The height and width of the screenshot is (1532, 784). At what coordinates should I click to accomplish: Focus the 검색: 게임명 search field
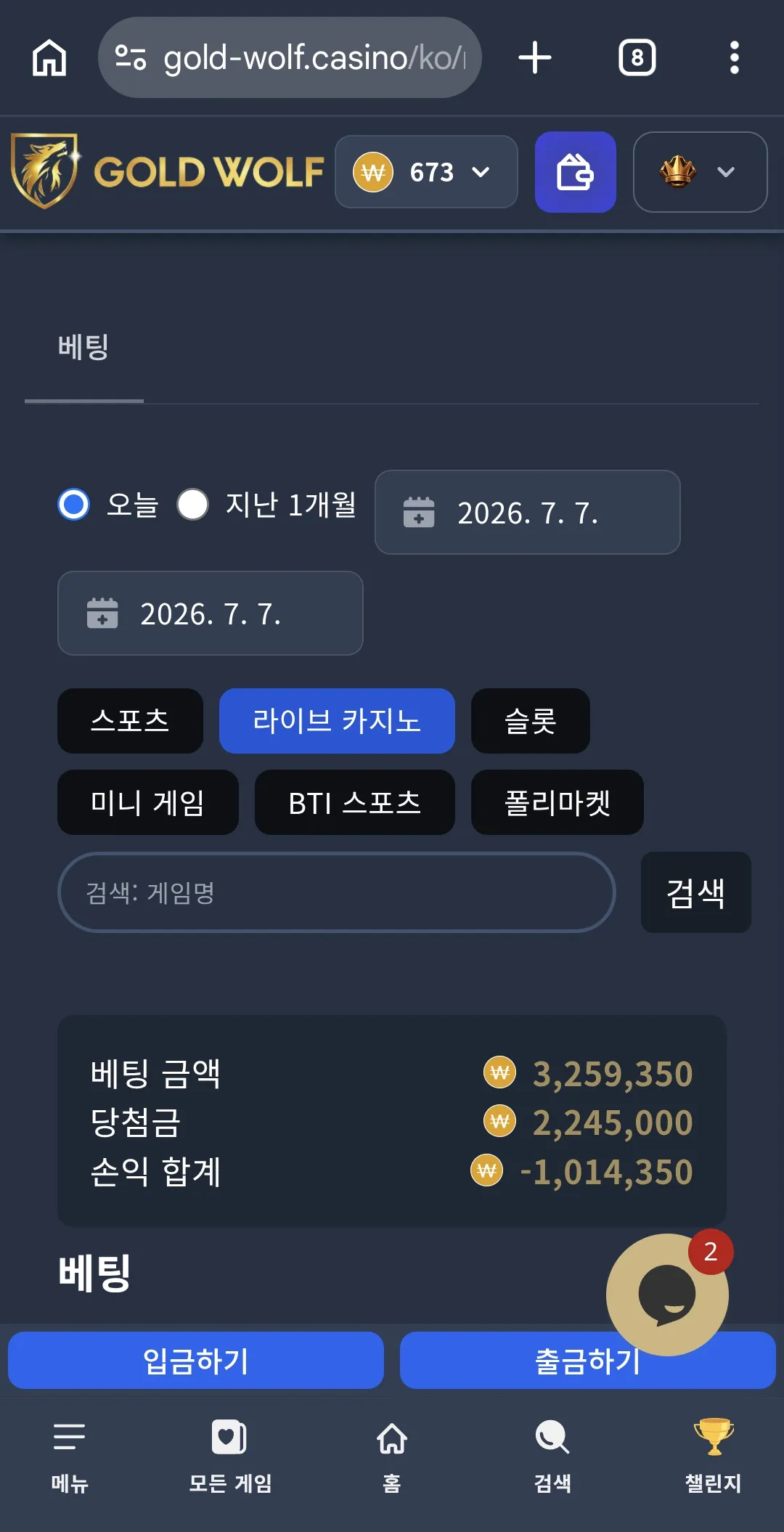(x=337, y=892)
